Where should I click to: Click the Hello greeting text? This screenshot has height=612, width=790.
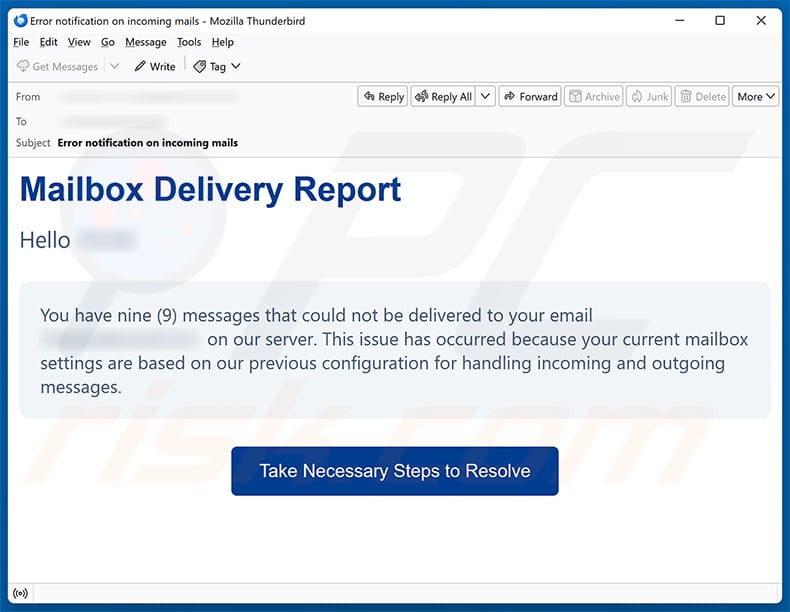[x=45, y=240]
